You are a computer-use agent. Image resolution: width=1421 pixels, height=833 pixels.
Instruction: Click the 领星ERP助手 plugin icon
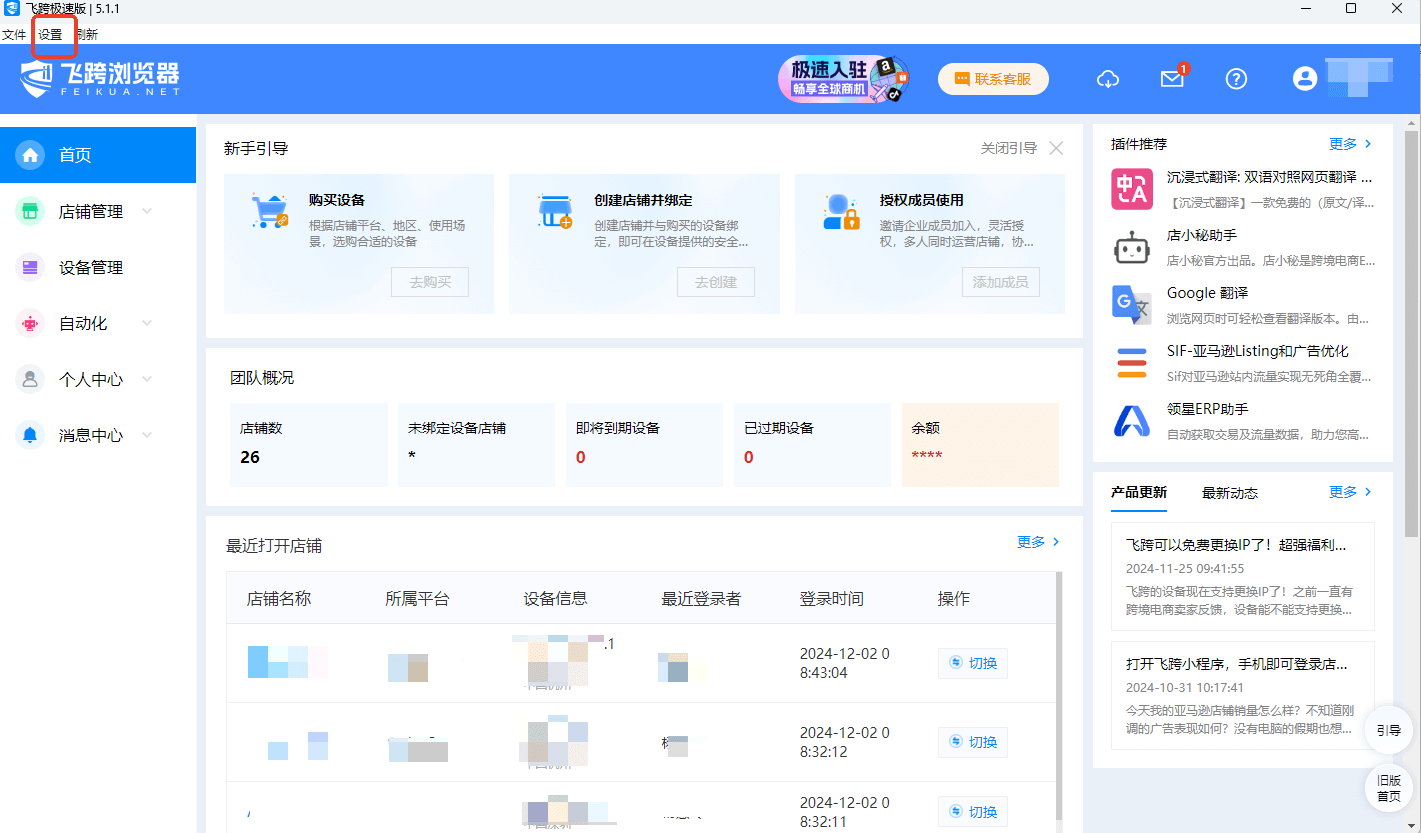tap(1132, 421)
